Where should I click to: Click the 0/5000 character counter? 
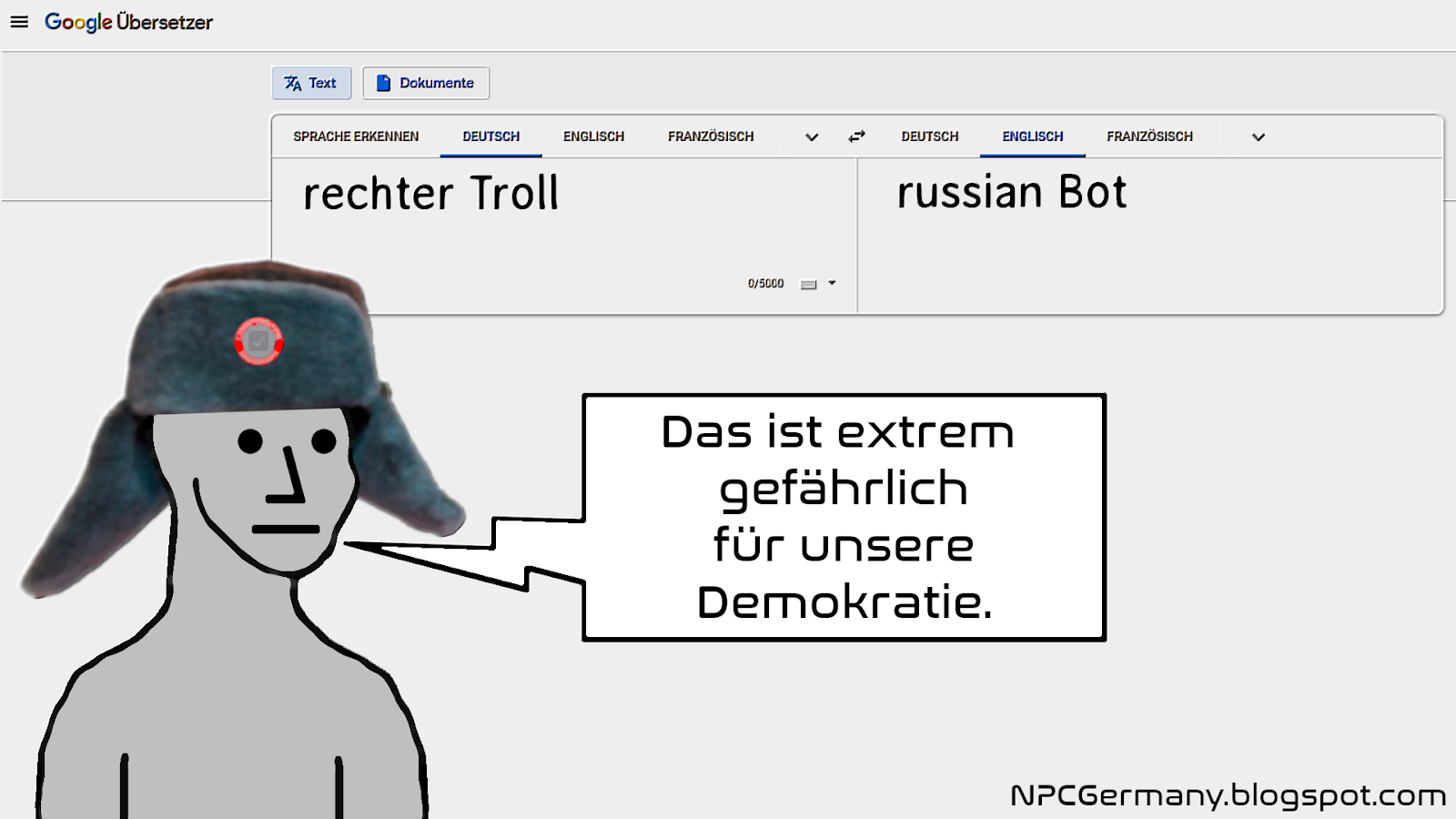click(x=765, y=284)
